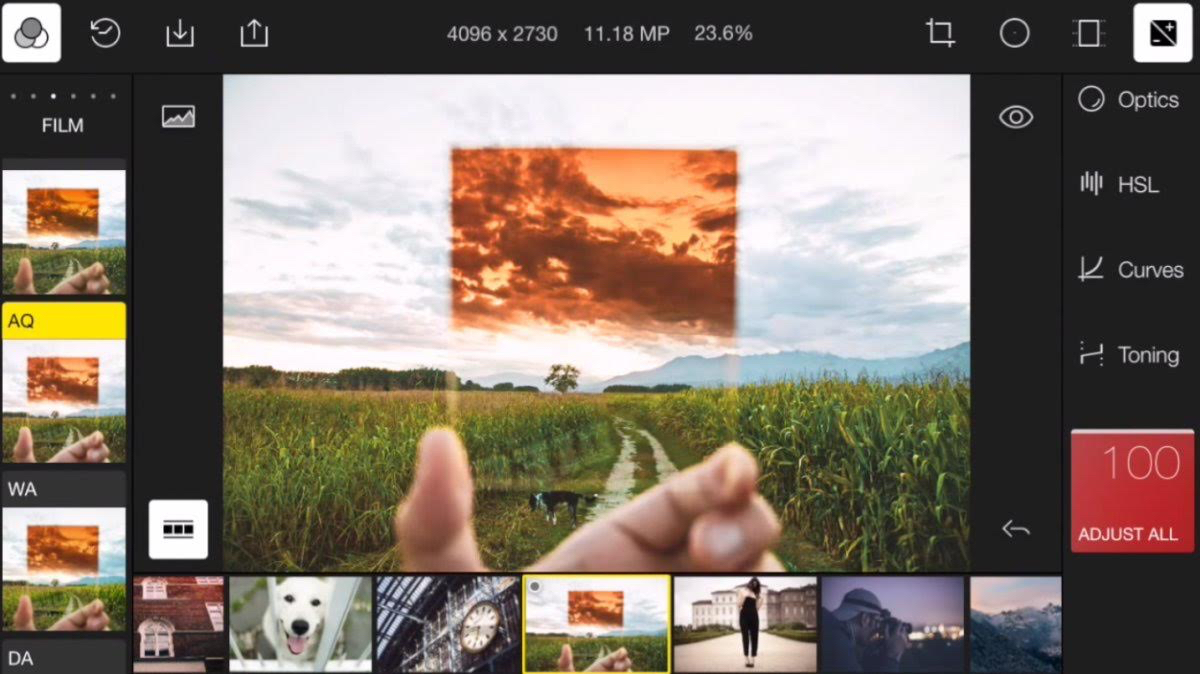Click the undo back arrow
The height and width of the screenshot is (674, 1200).
pos(1016,529)
